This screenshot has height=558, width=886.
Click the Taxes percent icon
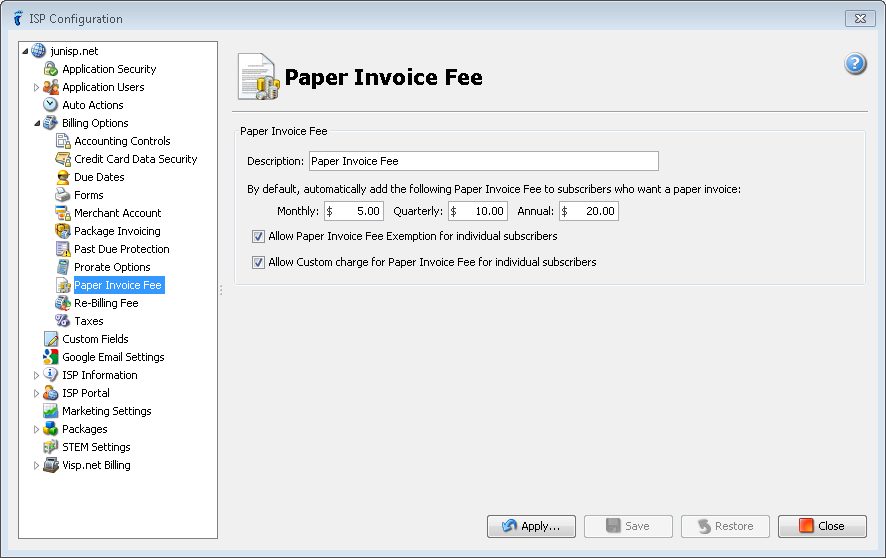pos(63,321)
